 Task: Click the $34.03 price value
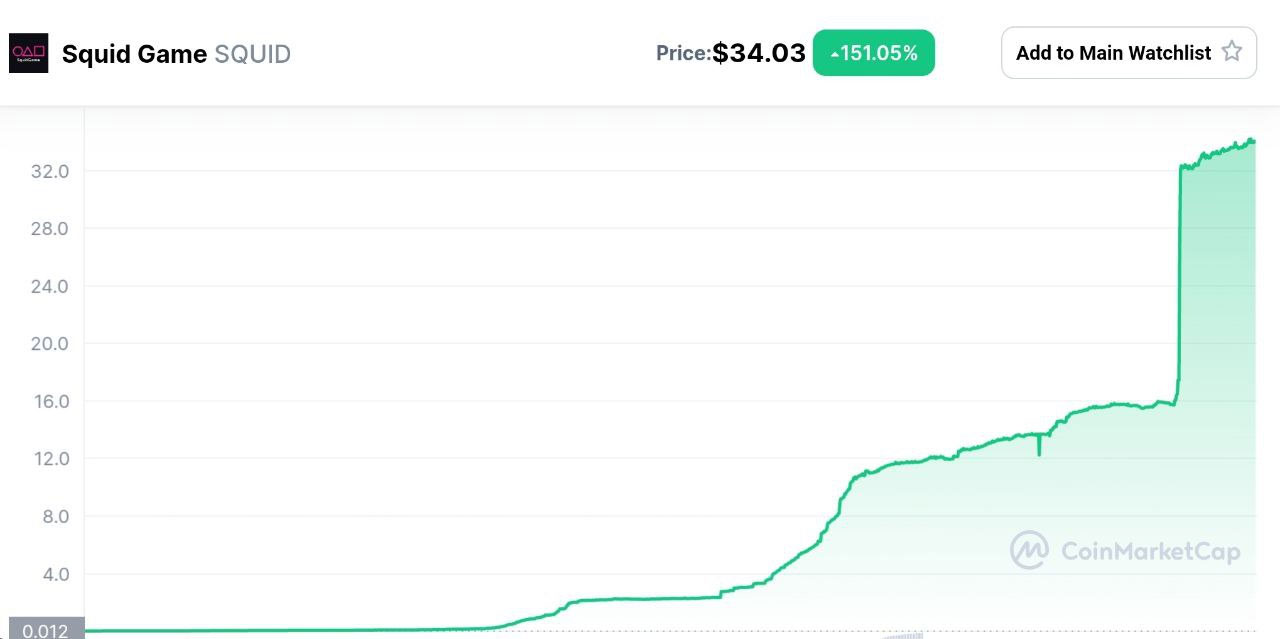pos(759,53)
